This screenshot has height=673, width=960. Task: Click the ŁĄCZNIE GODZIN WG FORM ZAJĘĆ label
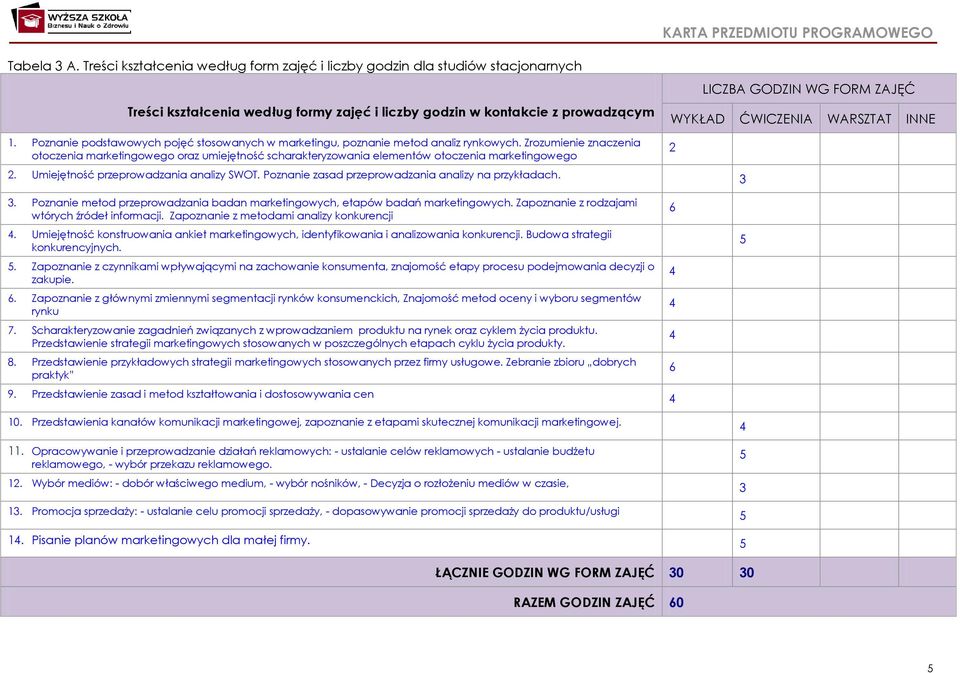545,573
